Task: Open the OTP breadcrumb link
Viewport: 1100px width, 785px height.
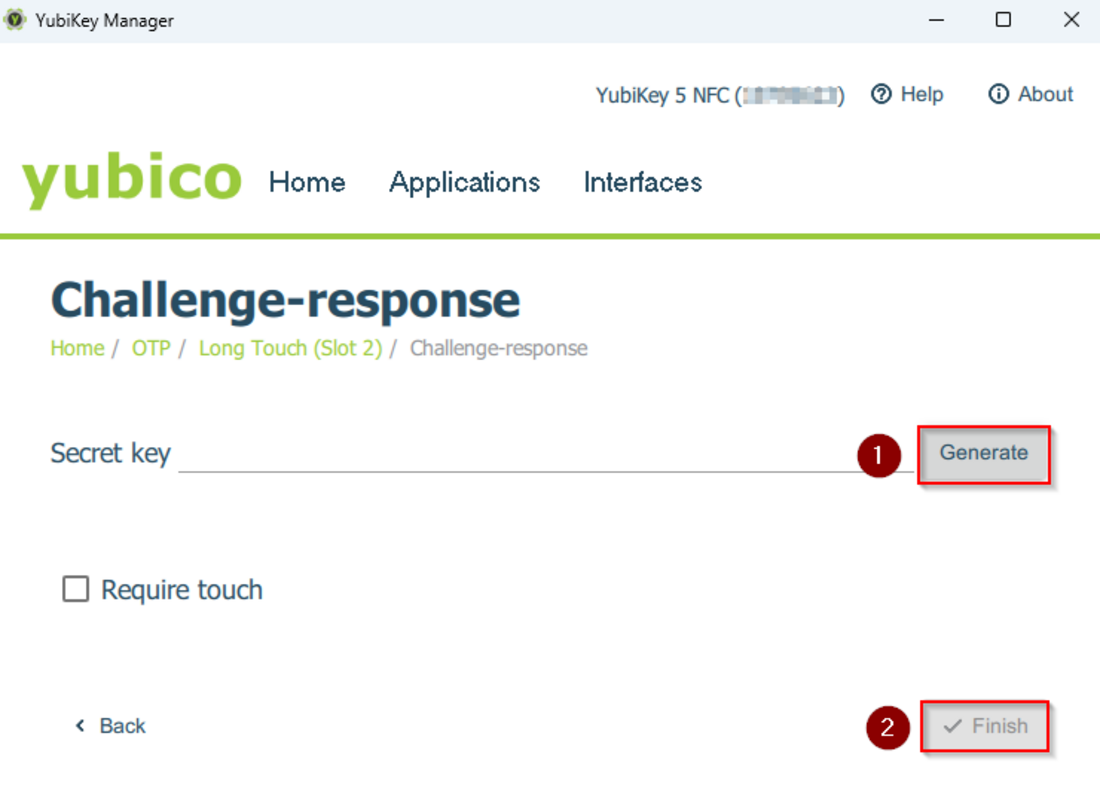Action: pyautogui.click(x=151, y=348)
